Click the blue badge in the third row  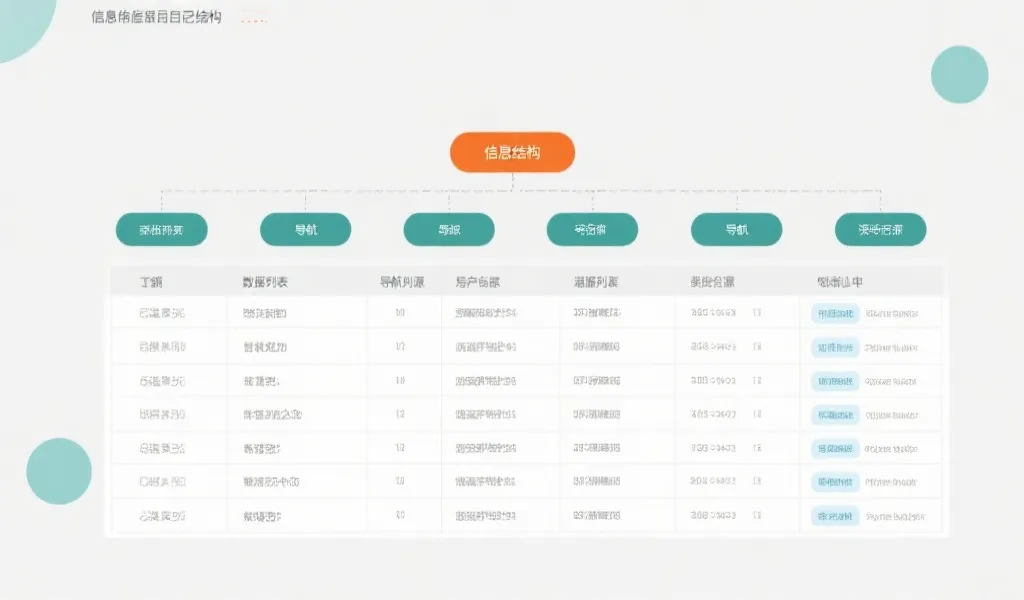coord(837,381)
